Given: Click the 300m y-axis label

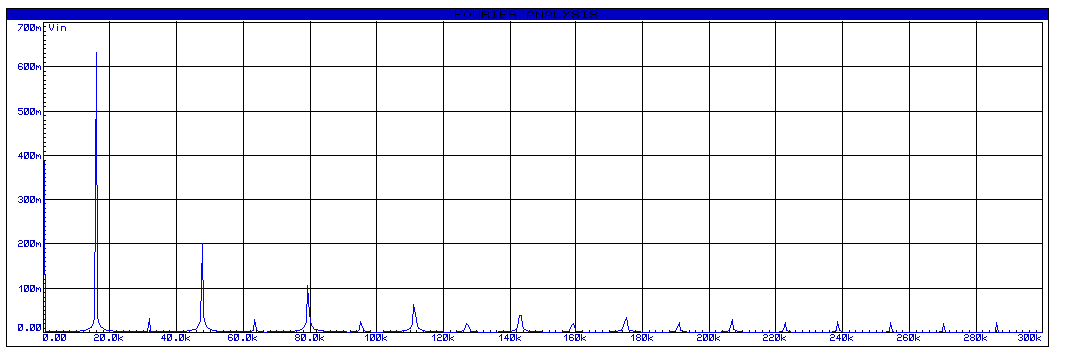Looking at the screenshot, I should [x=29, y=200].
